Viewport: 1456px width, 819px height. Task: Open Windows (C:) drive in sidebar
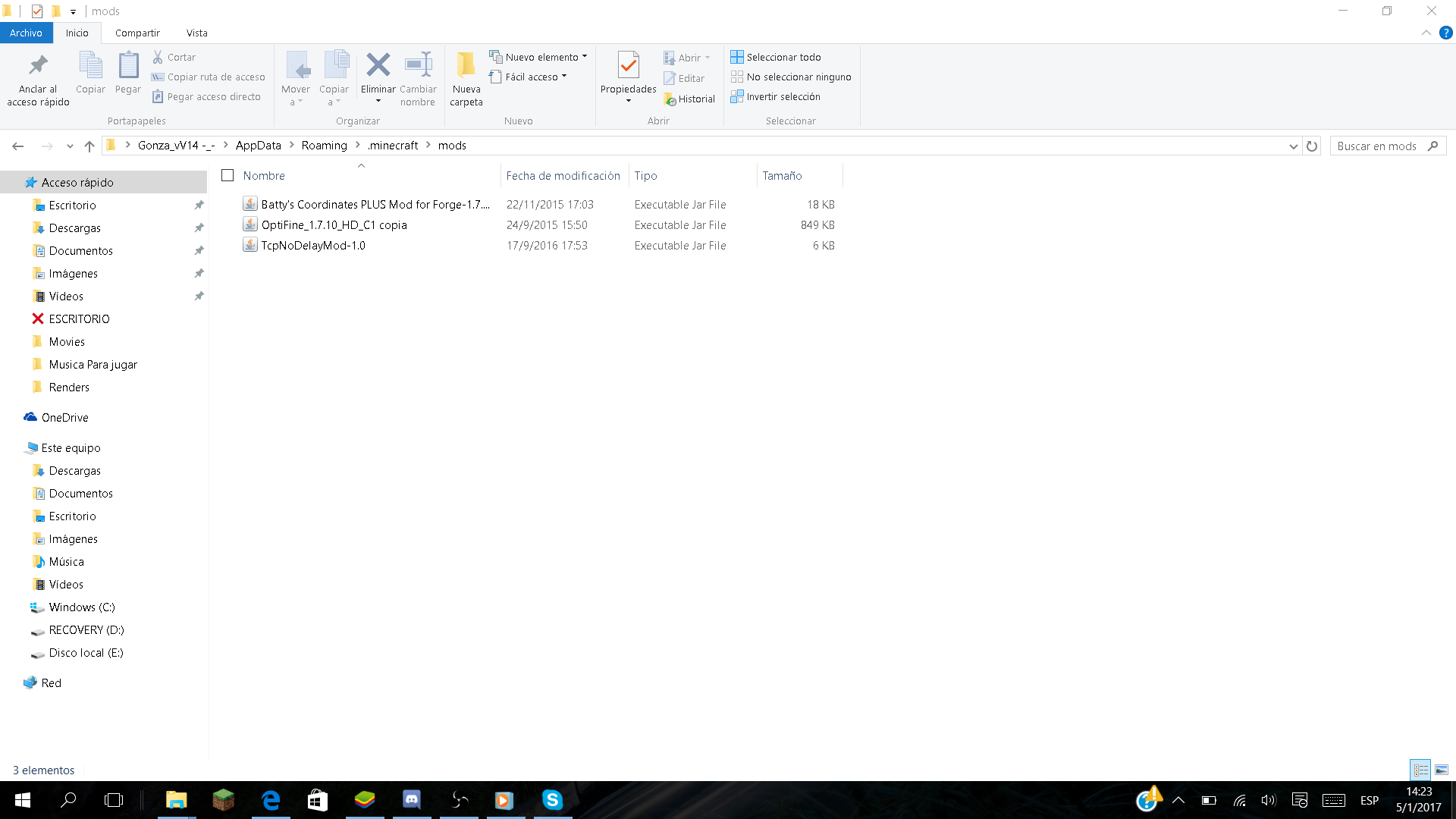click(x=82, y=607)
